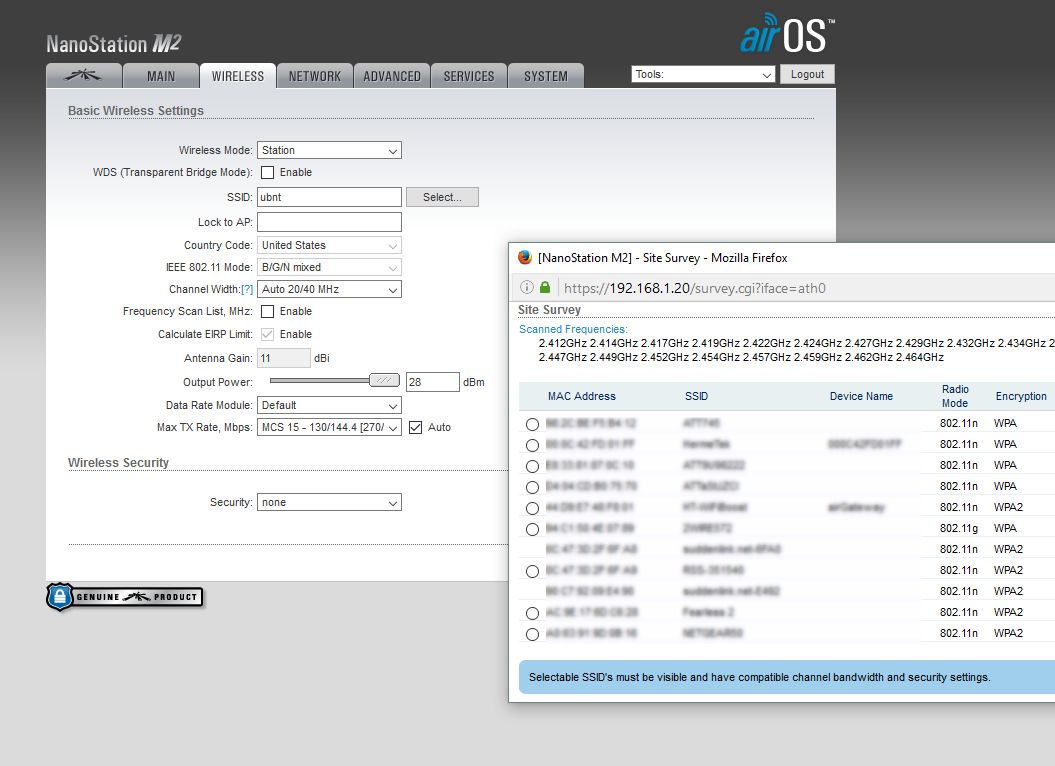Select the radio for the airGateway device row
The height and width of the screenshot is (766, 1055).
tap(532, 508)
